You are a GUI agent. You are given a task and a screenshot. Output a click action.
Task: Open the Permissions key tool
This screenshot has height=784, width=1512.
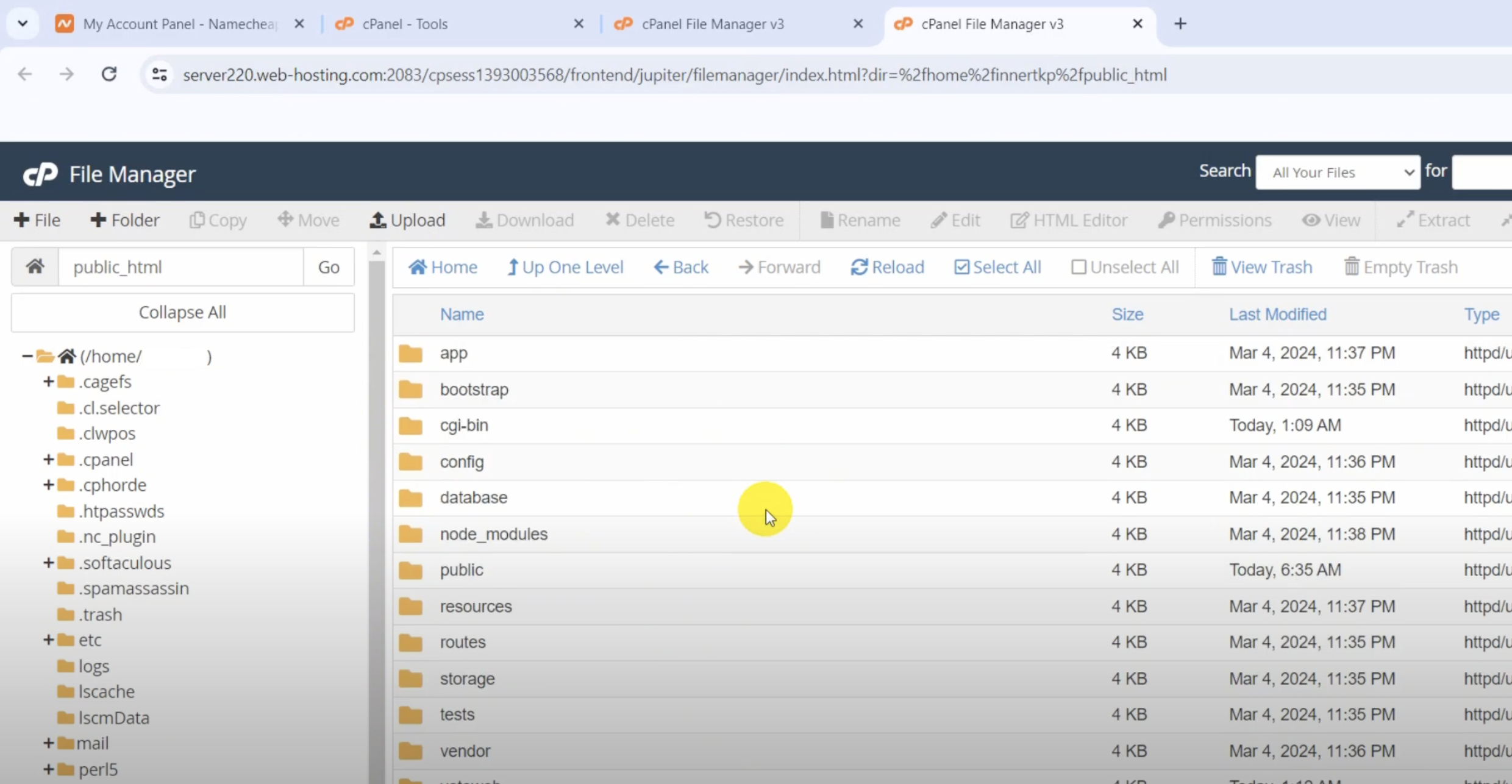click(1215, 220)
